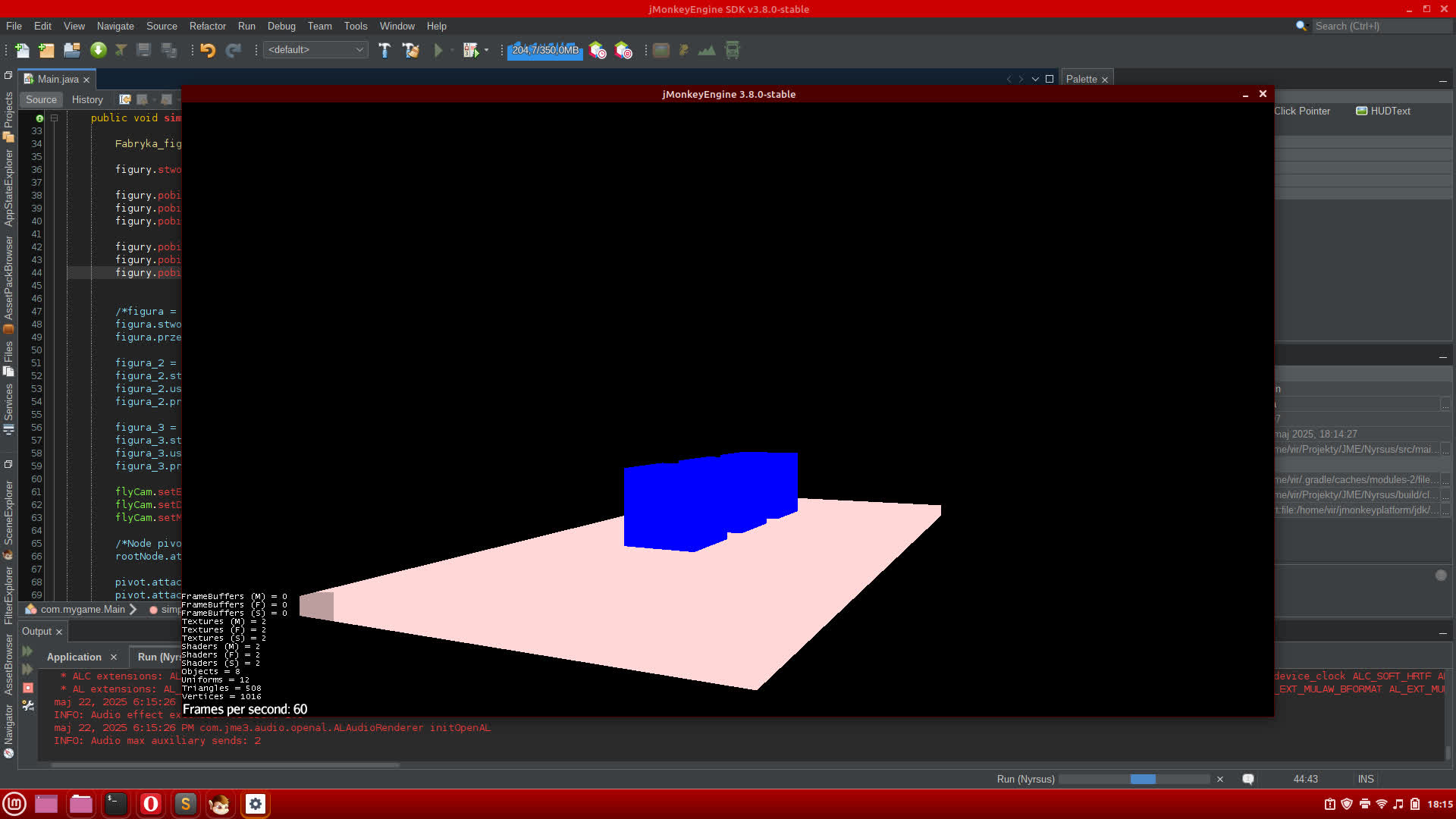Open the editor tab list dropdown arrow
Image resolution: width=1456 pixels, height=819 pixels.
pos(1035,79)
